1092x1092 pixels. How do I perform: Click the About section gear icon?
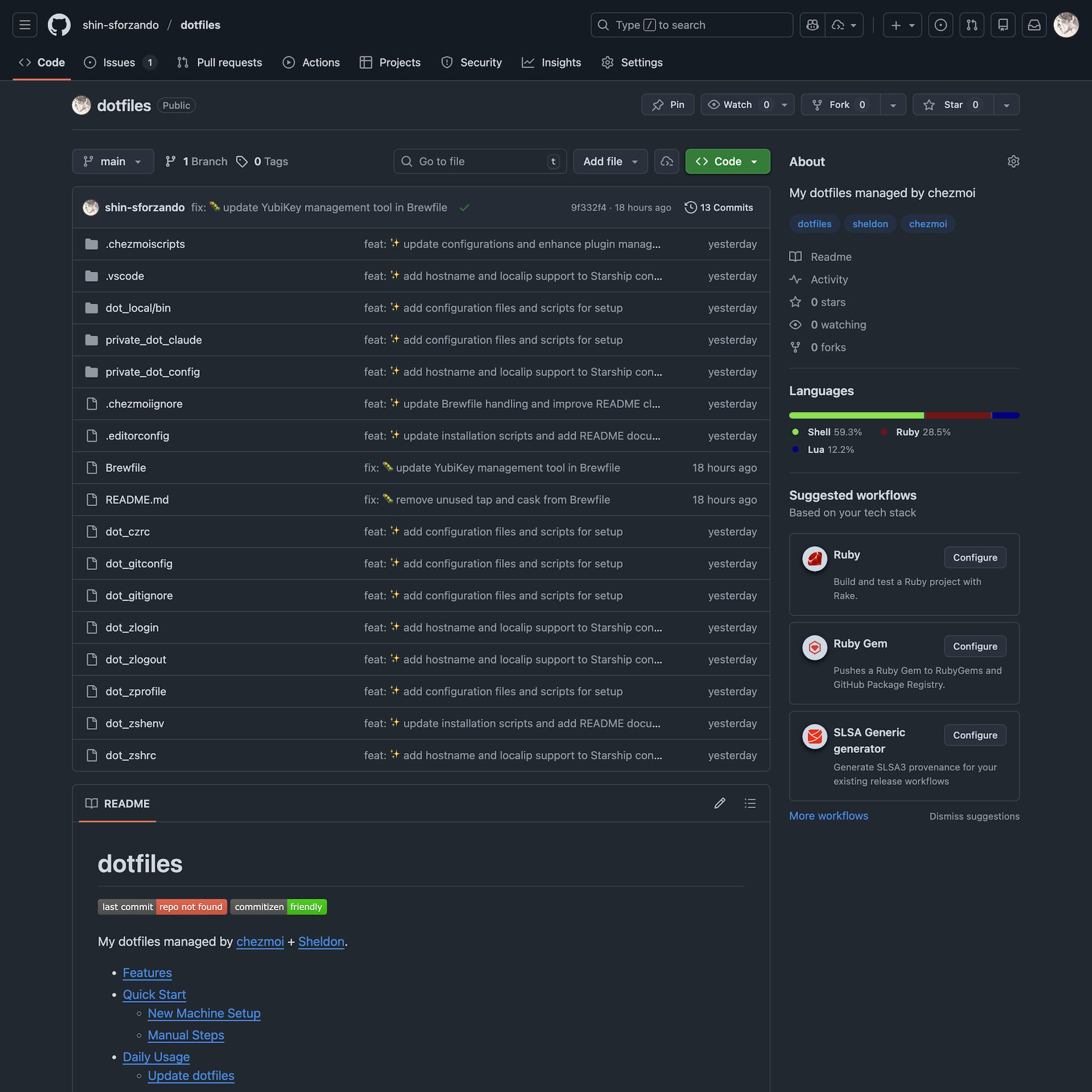1013,162
